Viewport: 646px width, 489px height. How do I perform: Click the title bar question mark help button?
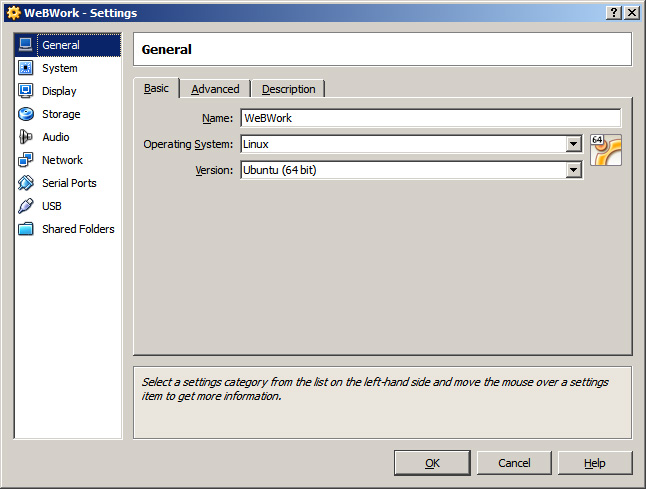(613, 13)
